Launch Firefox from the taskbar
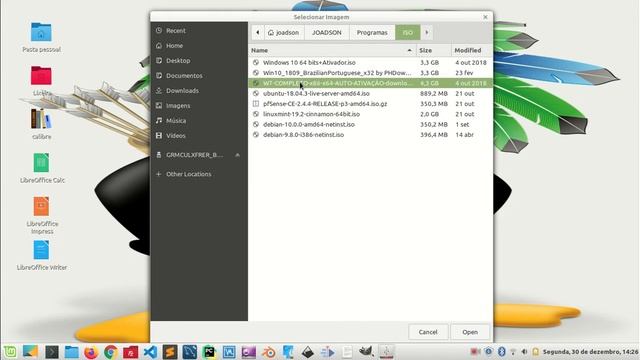The width and height of the screenshot is (640, 360). tap(91, 352)
